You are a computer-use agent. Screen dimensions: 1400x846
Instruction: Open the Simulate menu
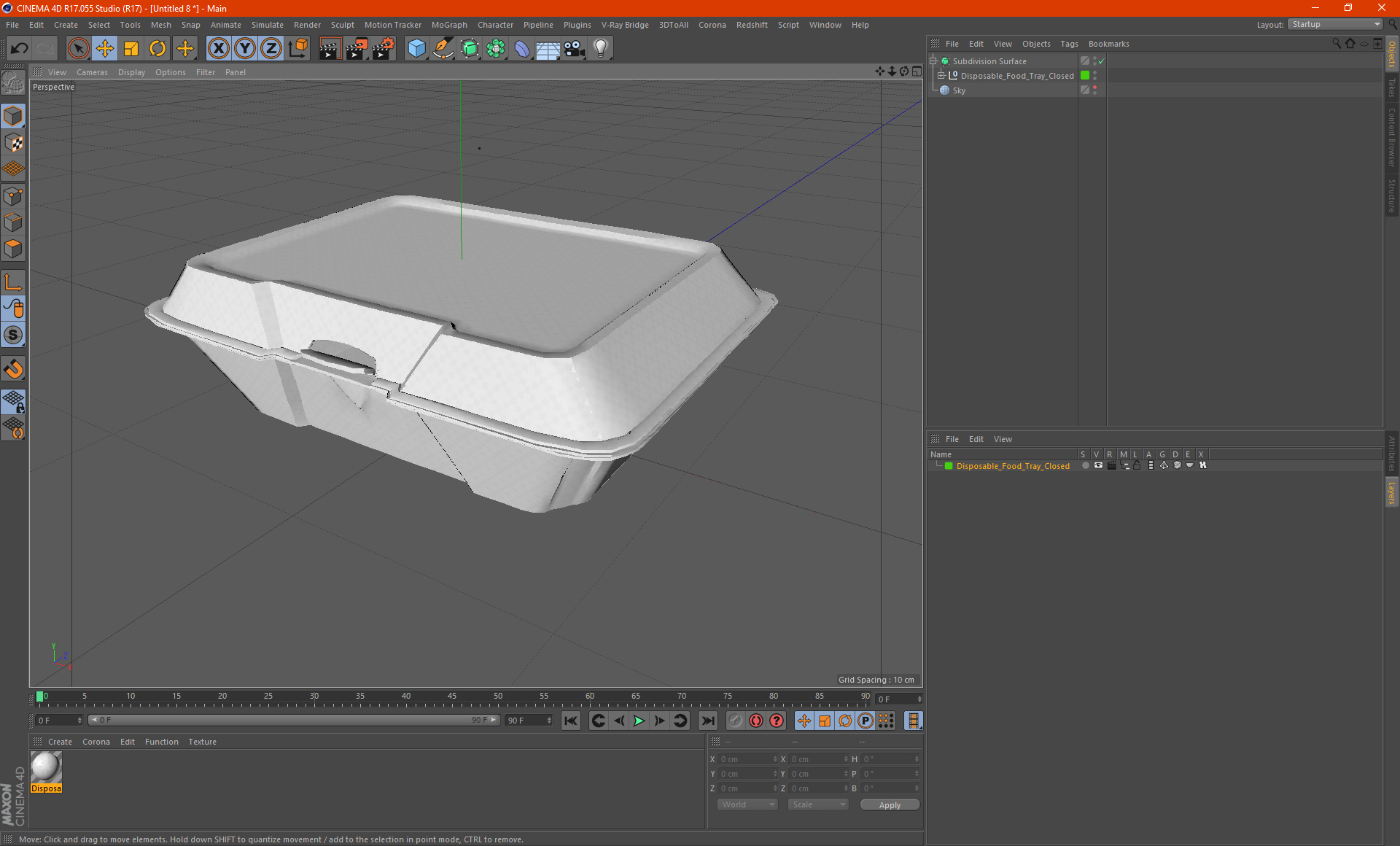click(x=268, y=25)
